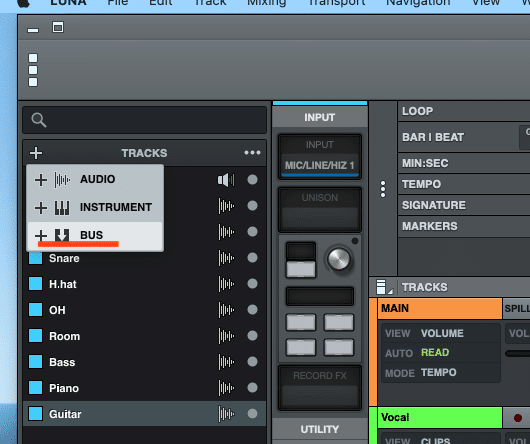Click the waveform icon on the OH row
Screen dimensions: 530x444
coord(226,310)
